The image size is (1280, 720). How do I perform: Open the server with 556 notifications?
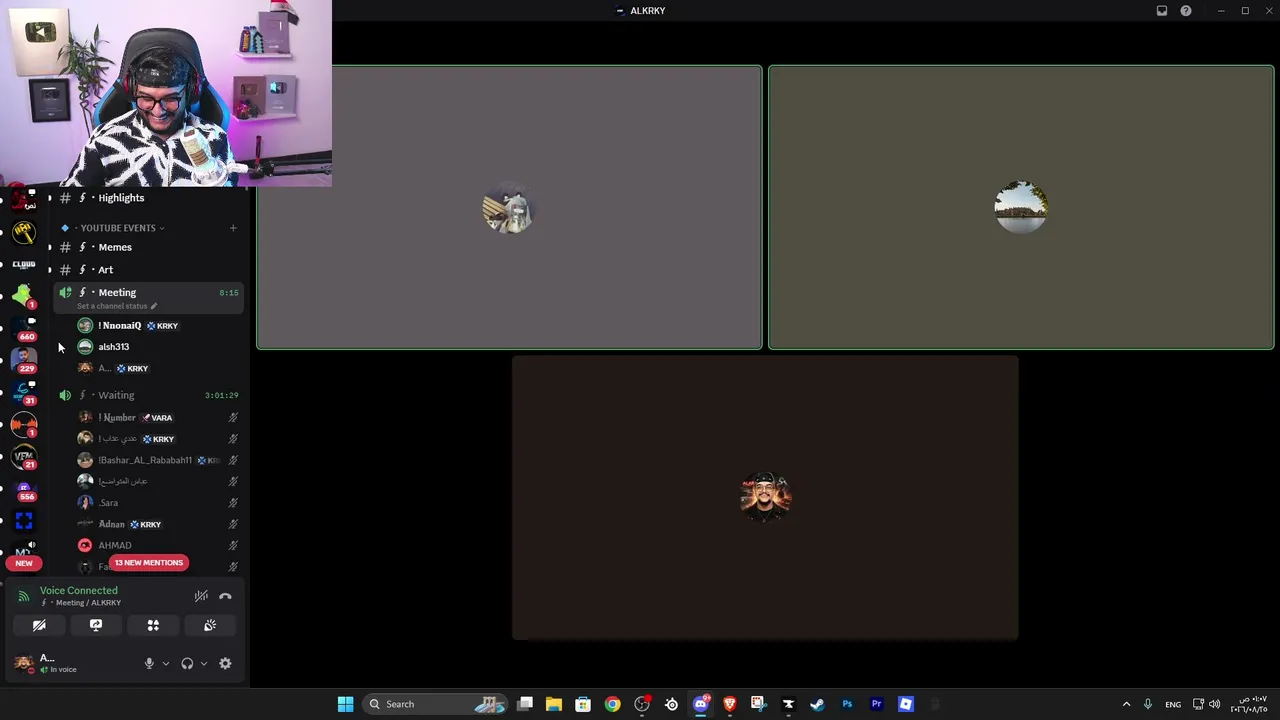24,489
